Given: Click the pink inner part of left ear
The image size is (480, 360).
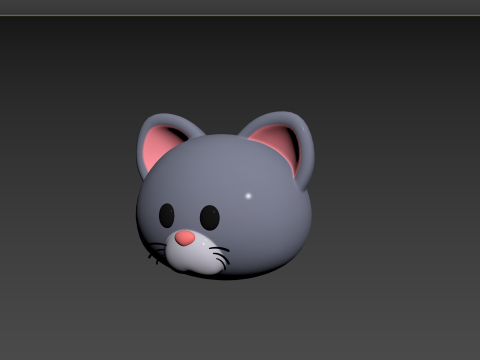Looking at the screenshot, I should click(160, 147).
